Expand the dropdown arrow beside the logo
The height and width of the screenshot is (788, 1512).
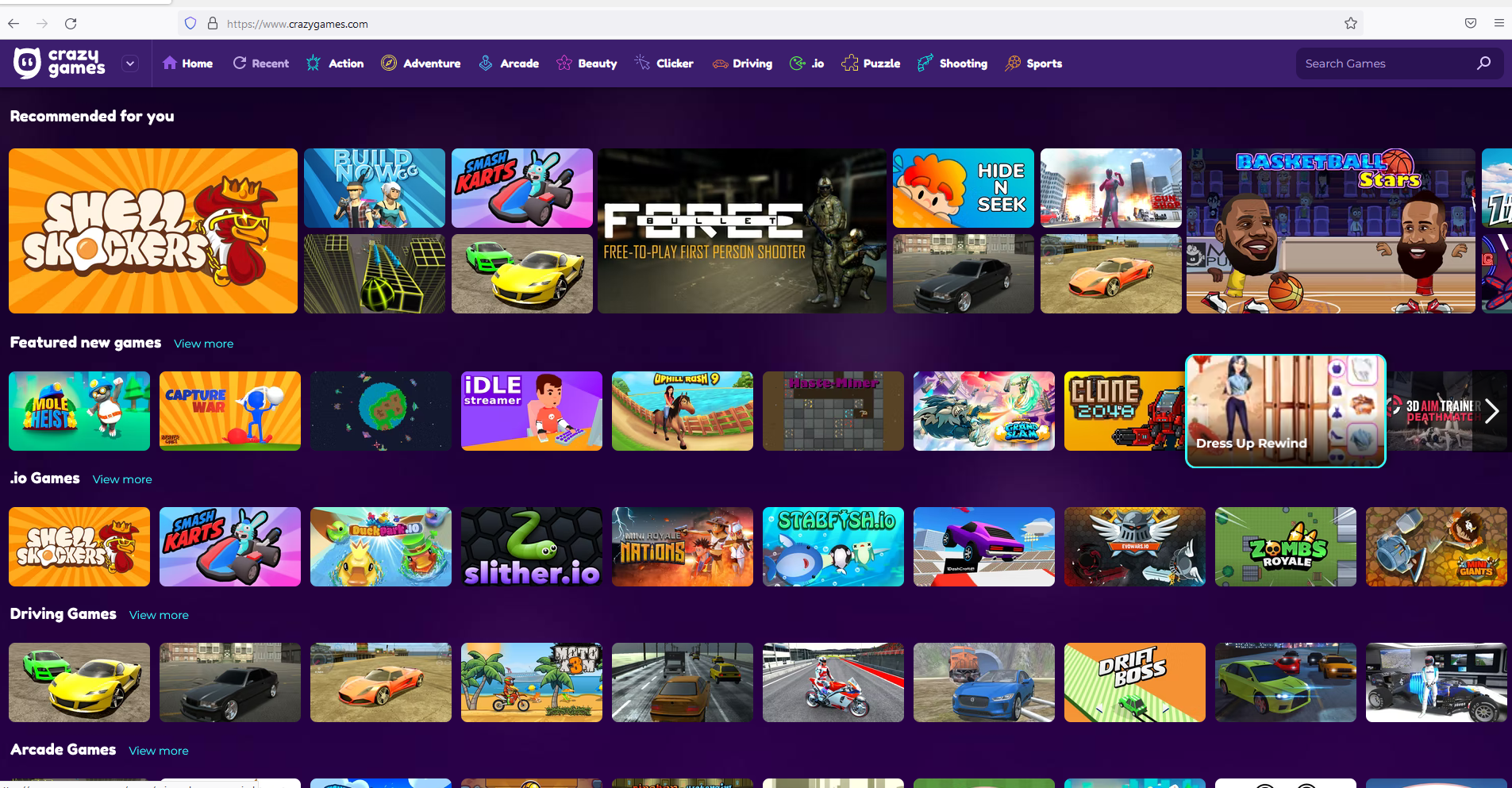pyautogui.click(x=130, y=63)
